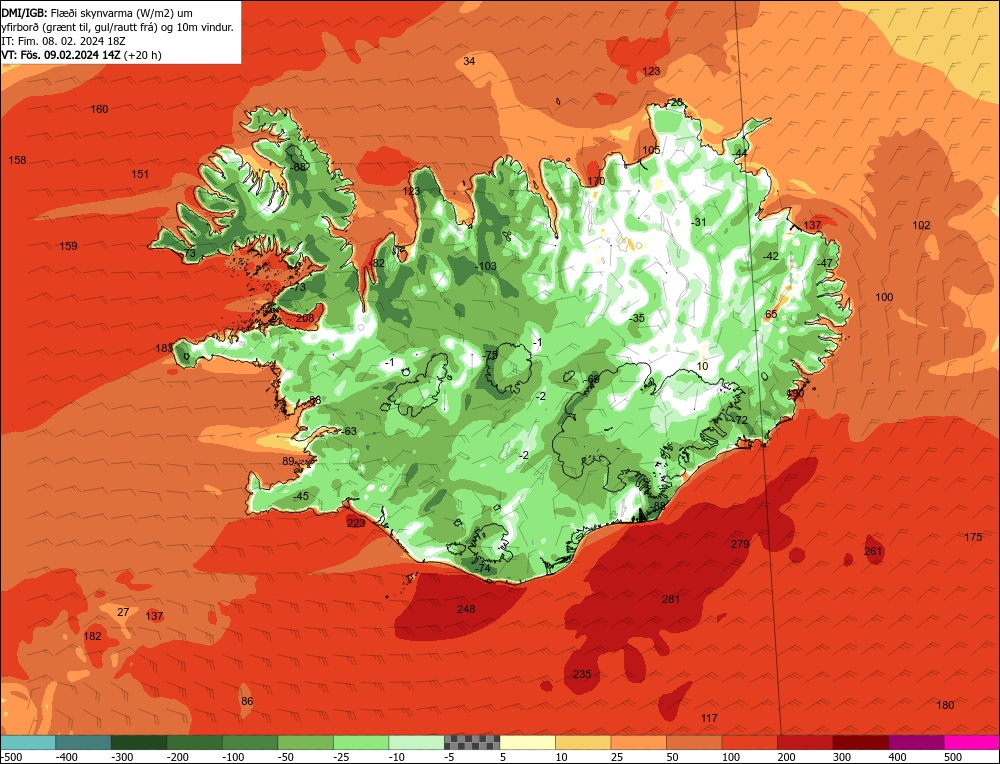The image size is (1000, 764).
Task: Click the map value '-82'
Action: pyautogui.click(x=377, y=263)
